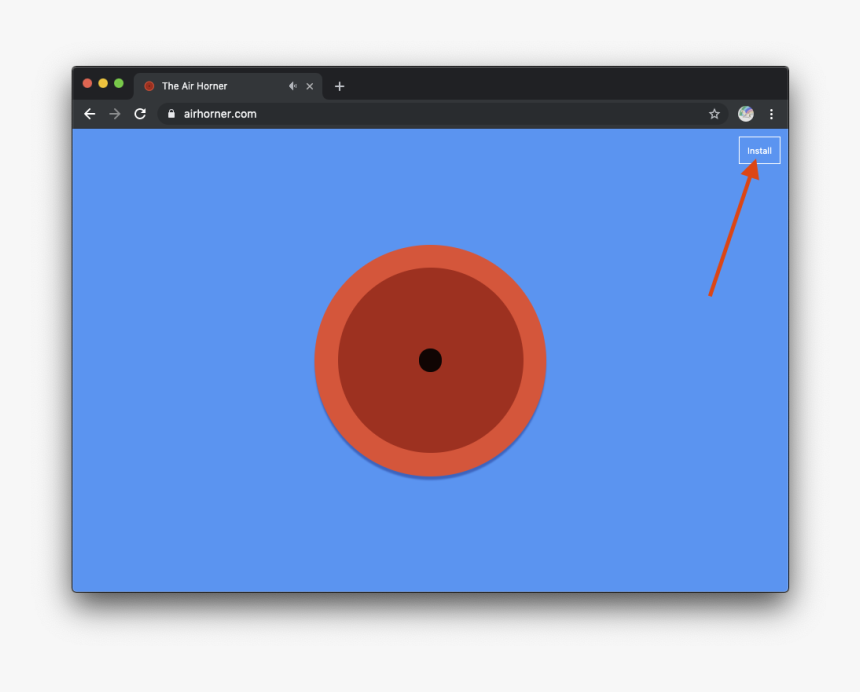Screen dimensions: 860x692
Task: Click the Air Horner favicon on the tab
Action: 151,86
